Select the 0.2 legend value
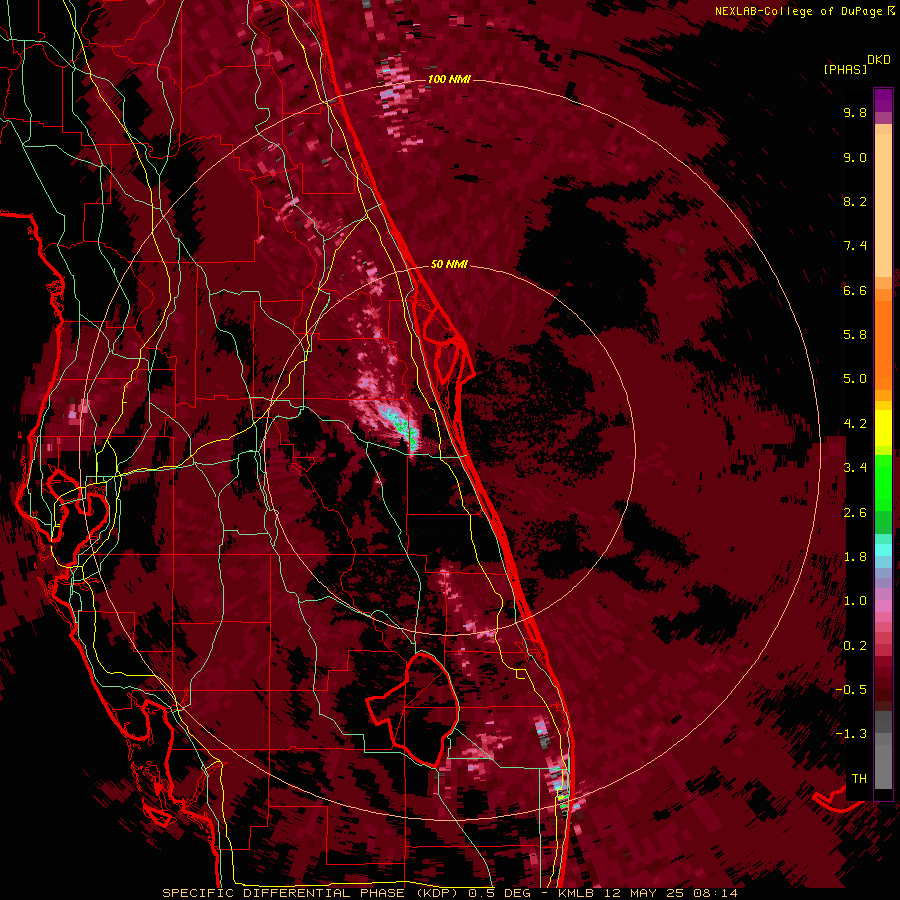This screenshot has width=900, height=900. coord(855,646)
